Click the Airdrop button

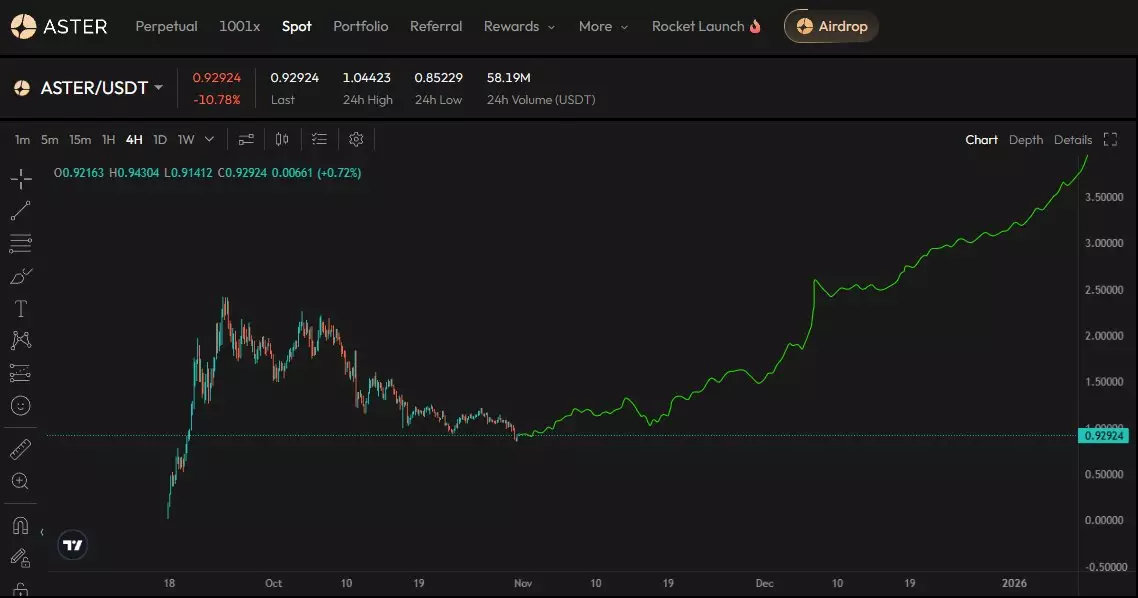pyautogui.click(x=831, y=26)
